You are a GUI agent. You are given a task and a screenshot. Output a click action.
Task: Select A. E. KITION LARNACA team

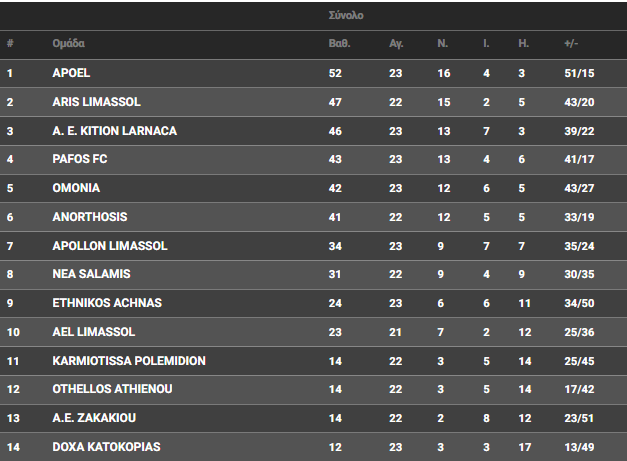tap(114, 131)
